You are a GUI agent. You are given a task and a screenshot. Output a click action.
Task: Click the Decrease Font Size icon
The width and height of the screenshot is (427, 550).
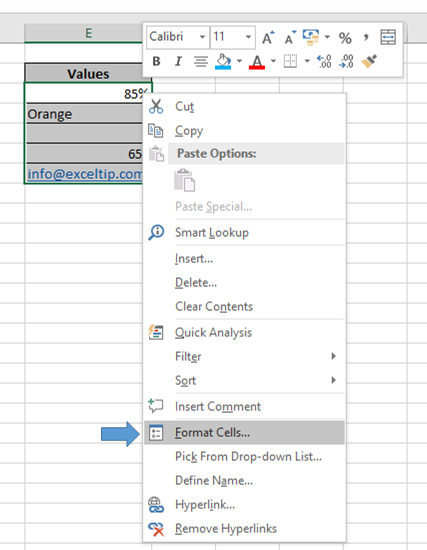click(290, 38)
